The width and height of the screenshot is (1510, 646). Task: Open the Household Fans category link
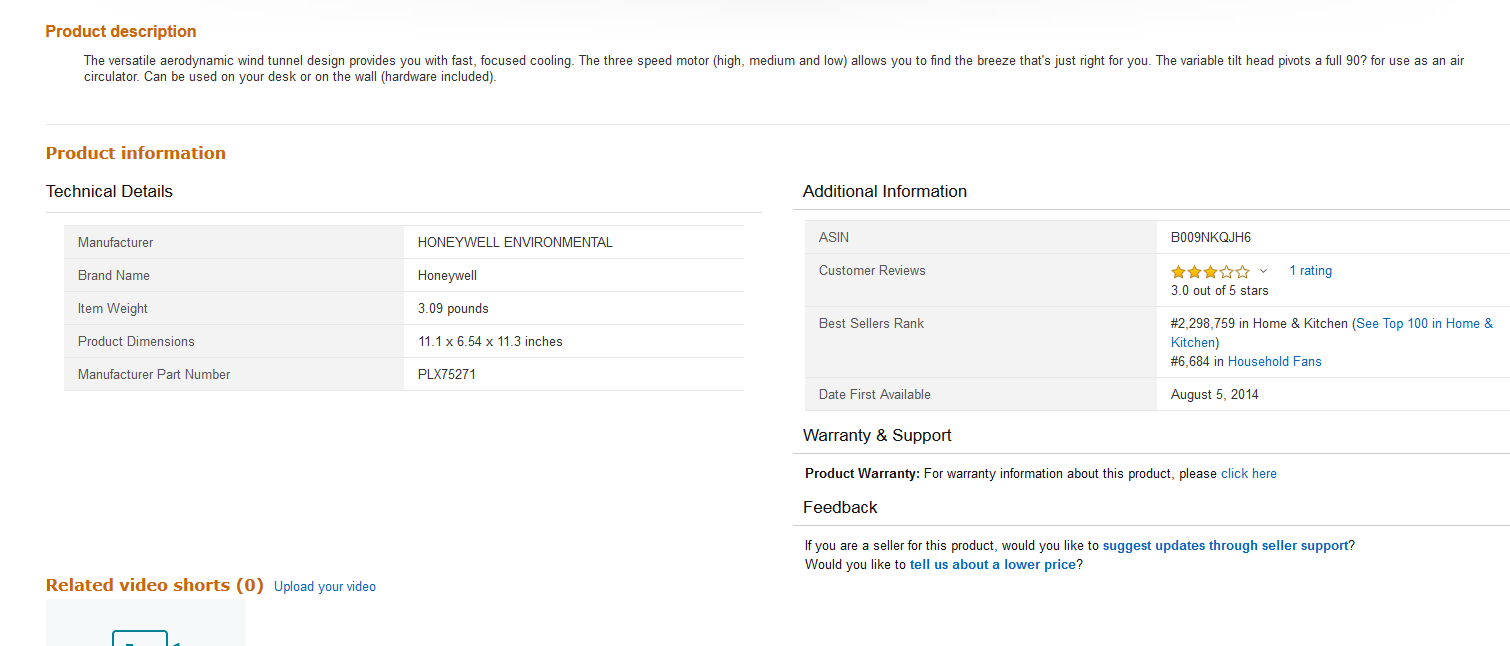[x=1274, y=362]
